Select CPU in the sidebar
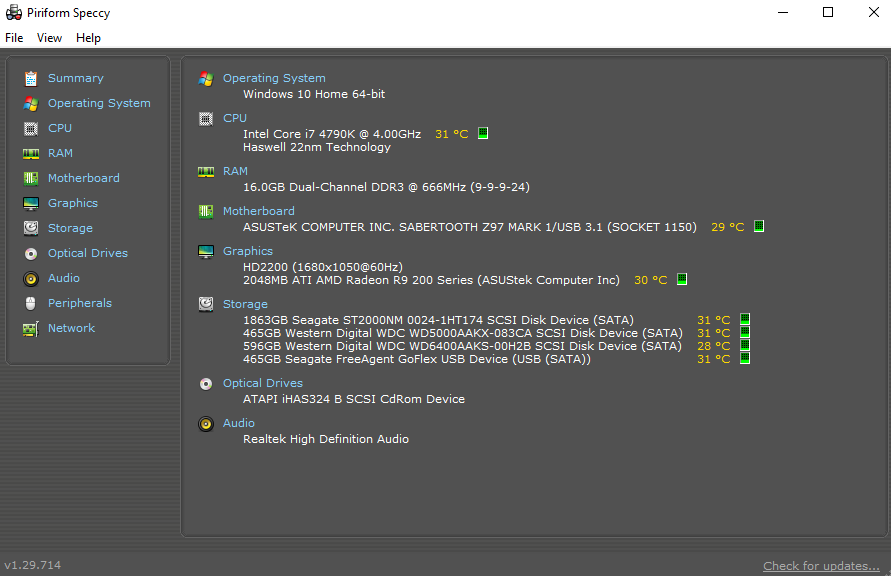Image resolution: width=891 pixels, height=576 pixels. point(60,128)
